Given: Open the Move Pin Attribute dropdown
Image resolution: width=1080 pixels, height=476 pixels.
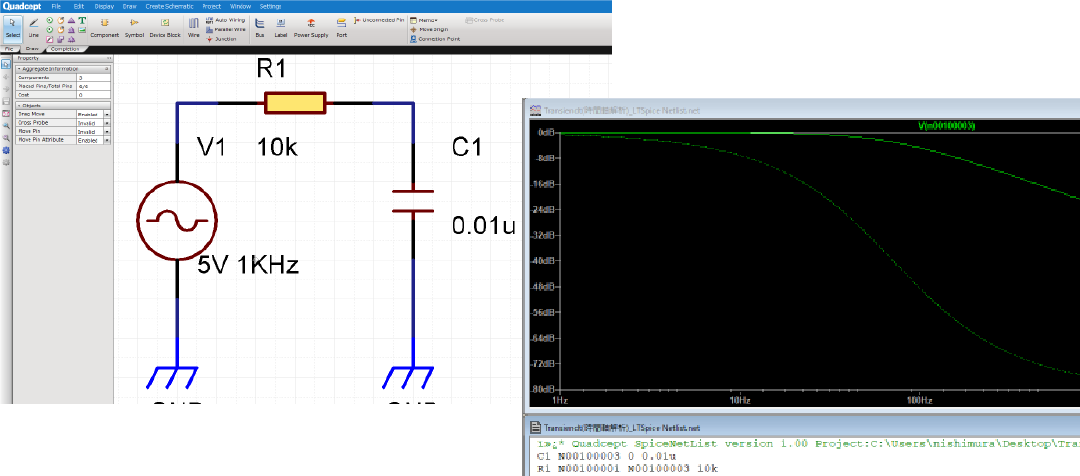Looking at the screenshot, I should (107, 140).
